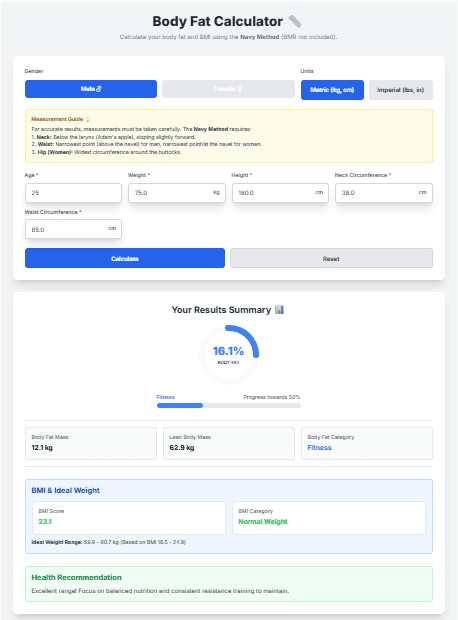Click the Fitness progress bar
Screen dimensions: 458x620
[x=229, y=405]
